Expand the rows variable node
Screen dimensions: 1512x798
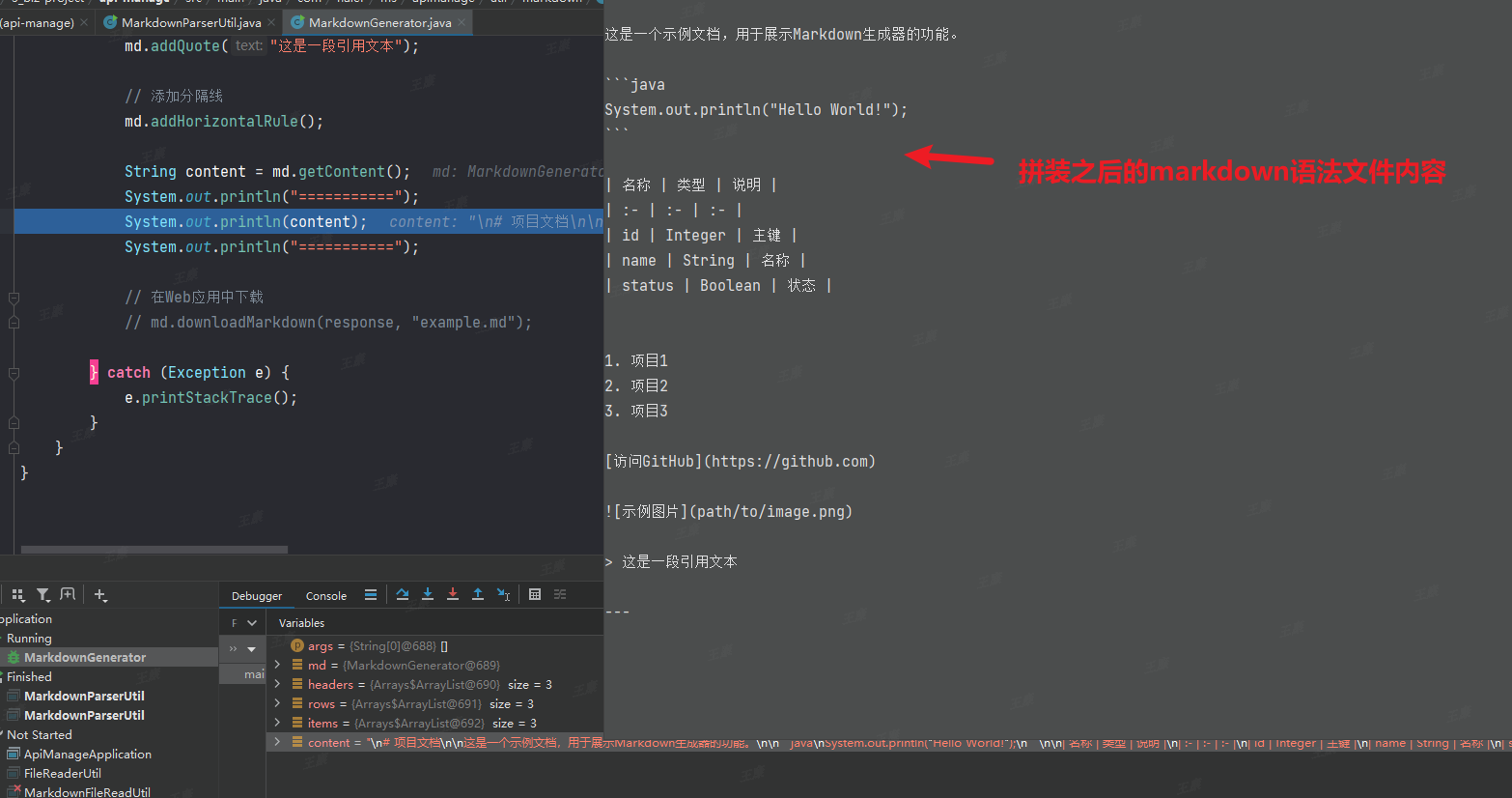coord(277,703)
